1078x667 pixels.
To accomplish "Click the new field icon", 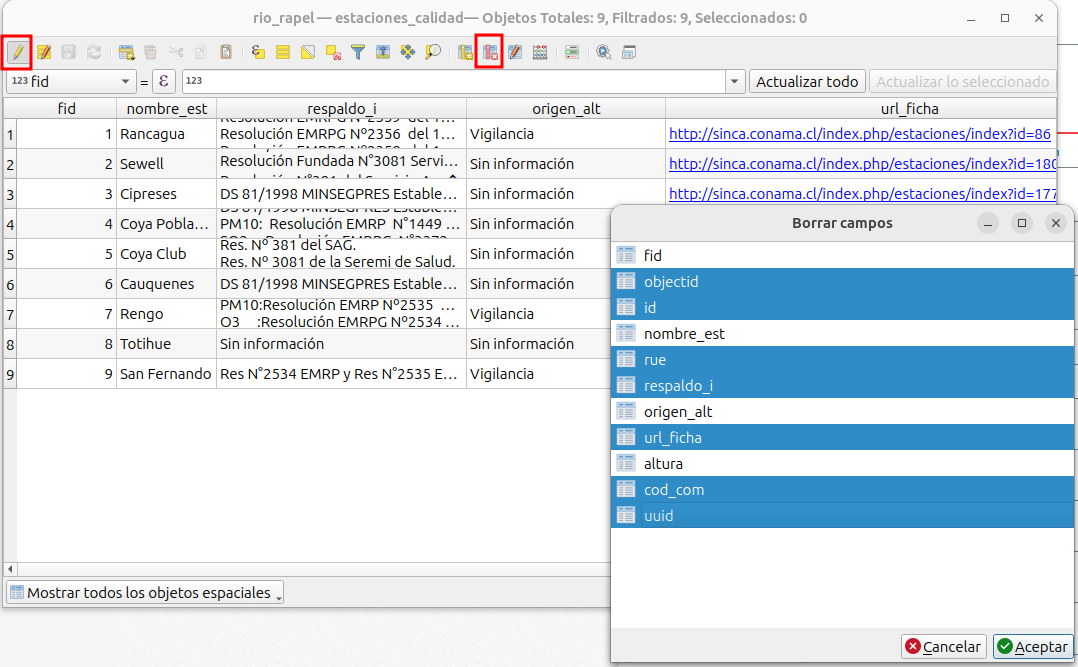I will pyautogui.click(x=466, y=52).
